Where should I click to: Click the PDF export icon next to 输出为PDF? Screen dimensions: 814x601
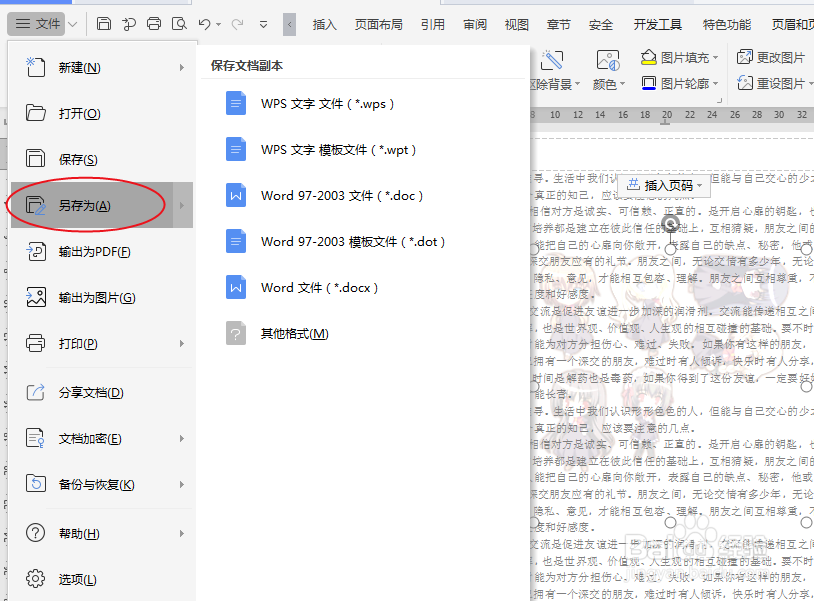(36, 251)
